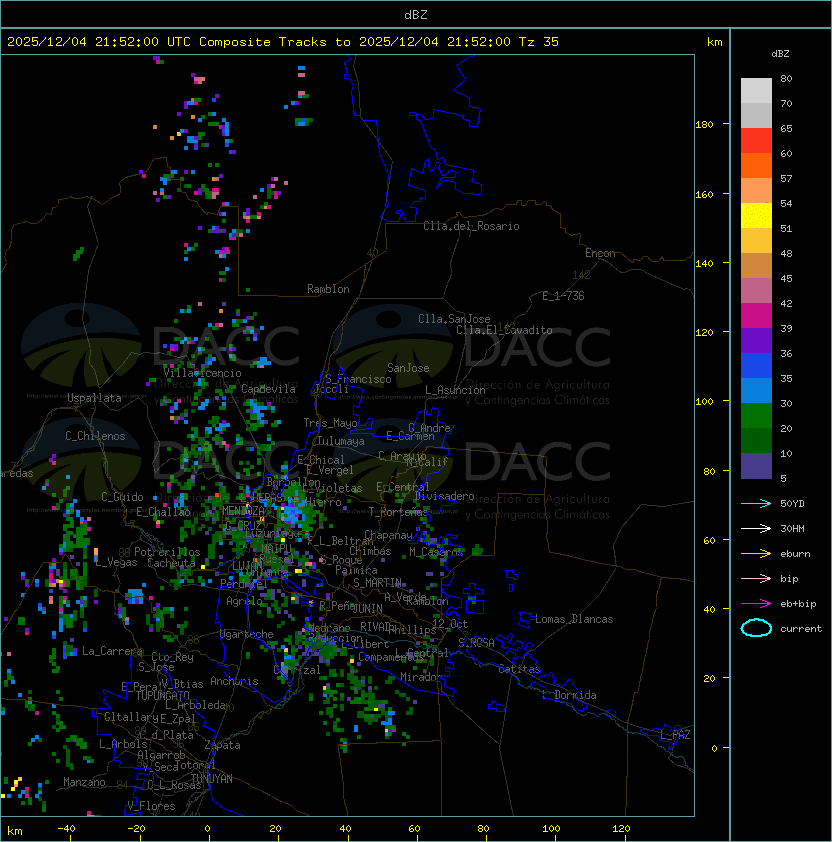Click the 'Divisadero' label
The height and width of the screenshot is (842, 832).
445,496
